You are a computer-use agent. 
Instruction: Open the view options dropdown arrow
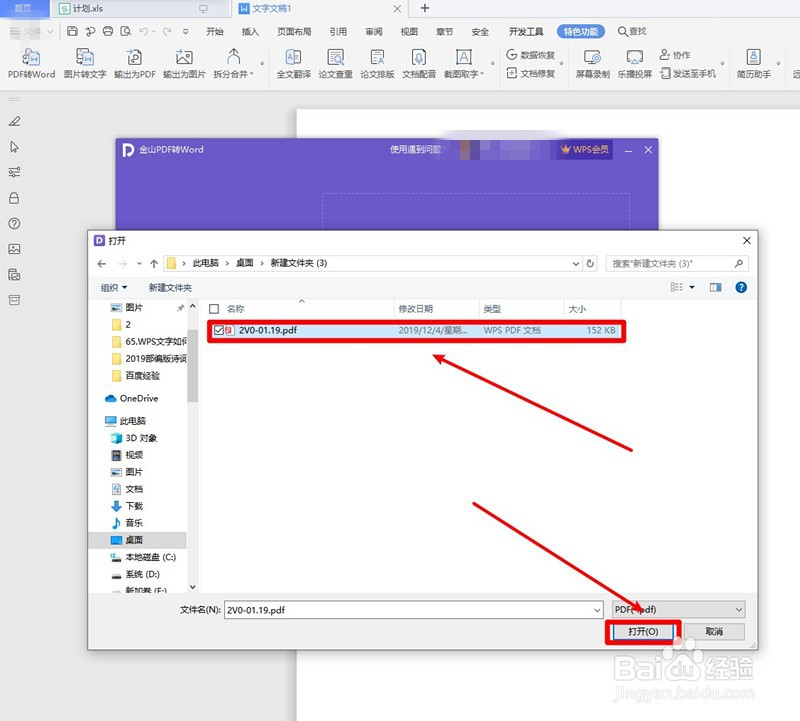(x=692, y=287)
